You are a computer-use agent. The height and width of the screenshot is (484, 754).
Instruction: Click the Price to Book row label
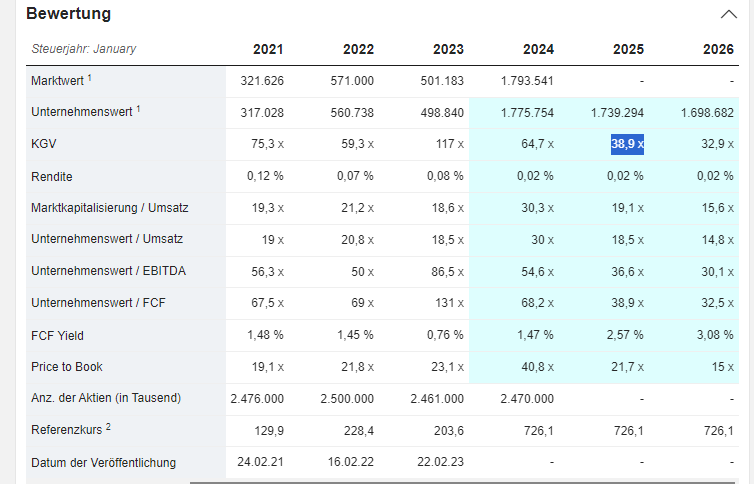coord(67,367)
